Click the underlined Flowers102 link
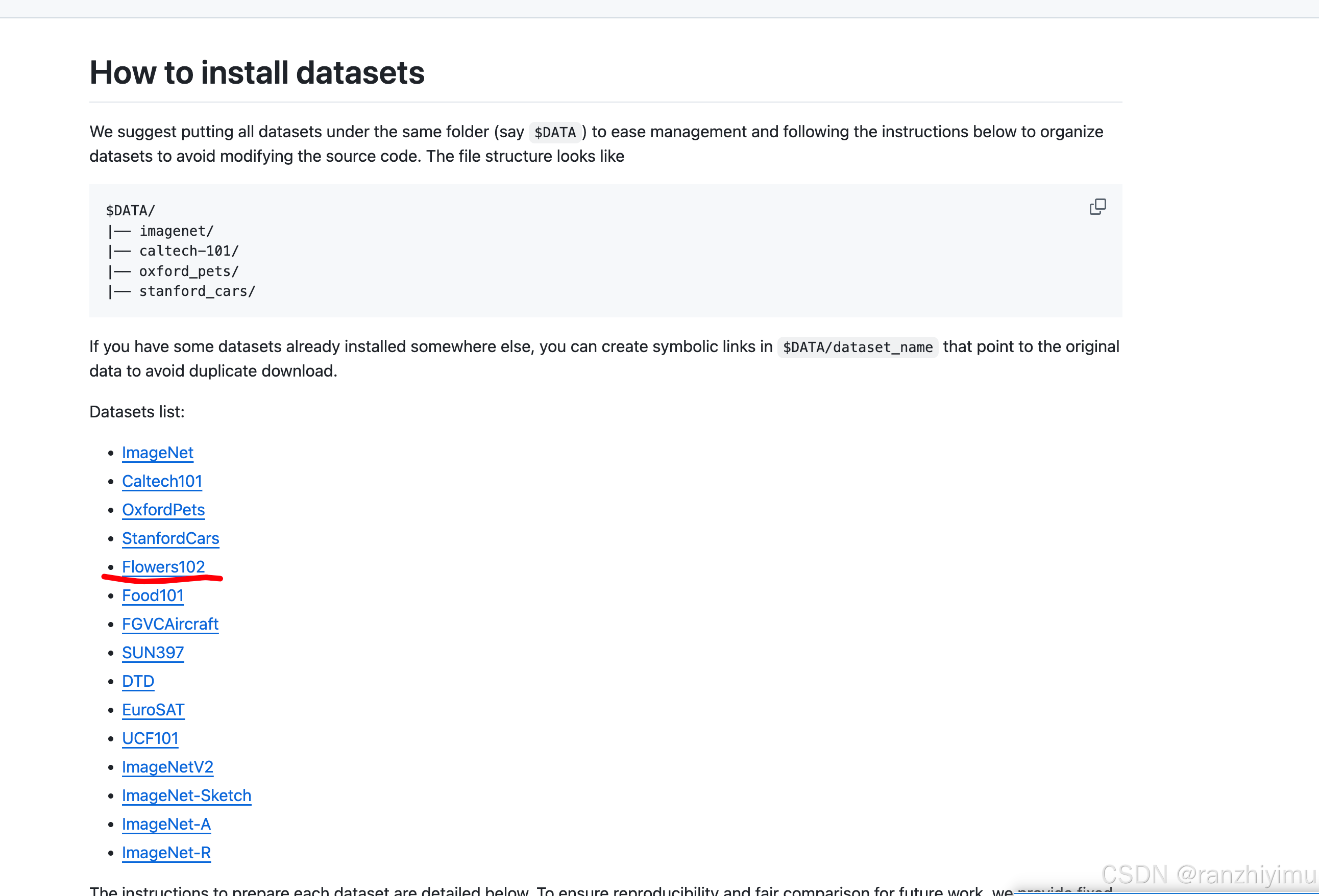The width and height of the screenshot is (1319, 896). pyautogui.click(x=163, y=567)
